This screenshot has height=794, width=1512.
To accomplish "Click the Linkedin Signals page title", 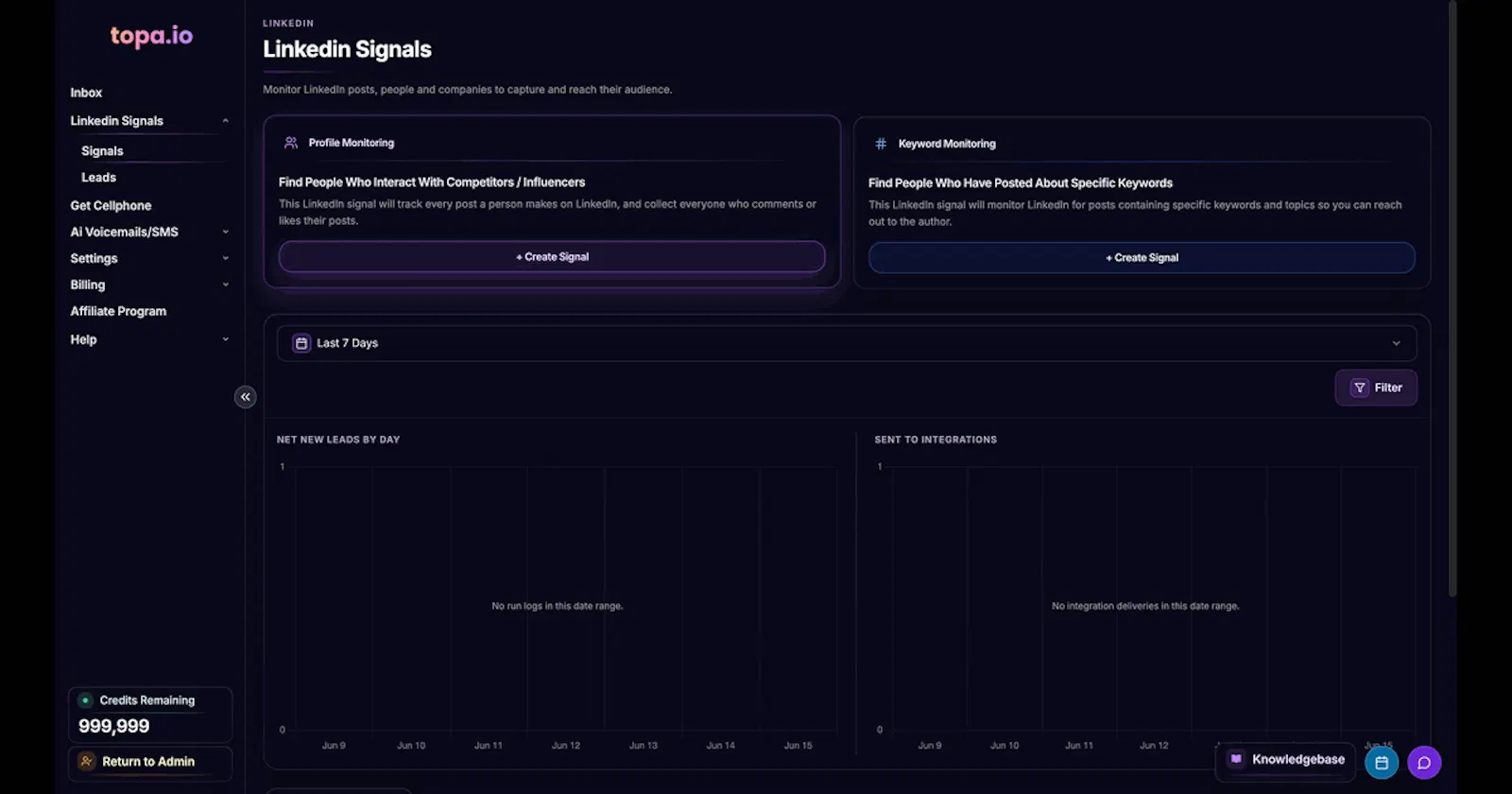I will coord(347,49).
